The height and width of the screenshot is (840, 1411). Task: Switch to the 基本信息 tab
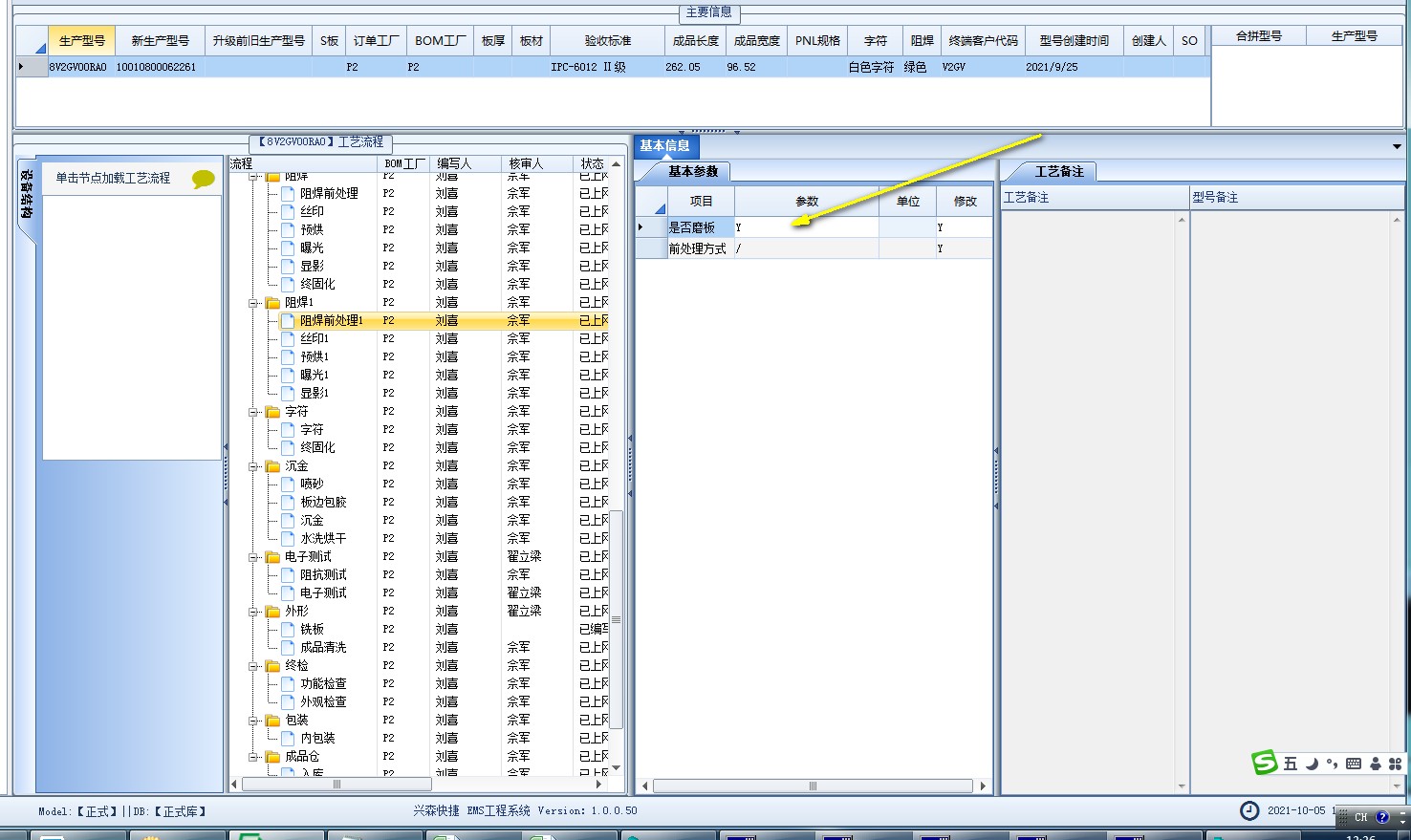pos(665,146)
